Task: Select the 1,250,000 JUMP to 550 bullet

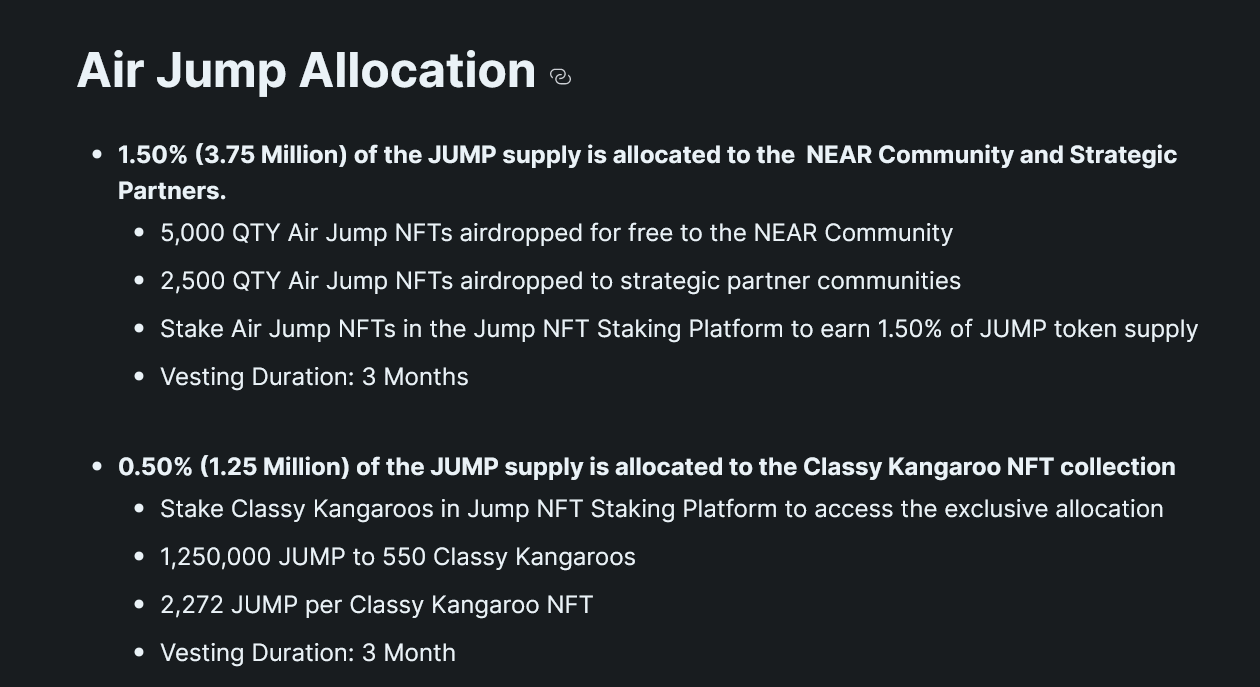Action: click(x=398, y=557)
